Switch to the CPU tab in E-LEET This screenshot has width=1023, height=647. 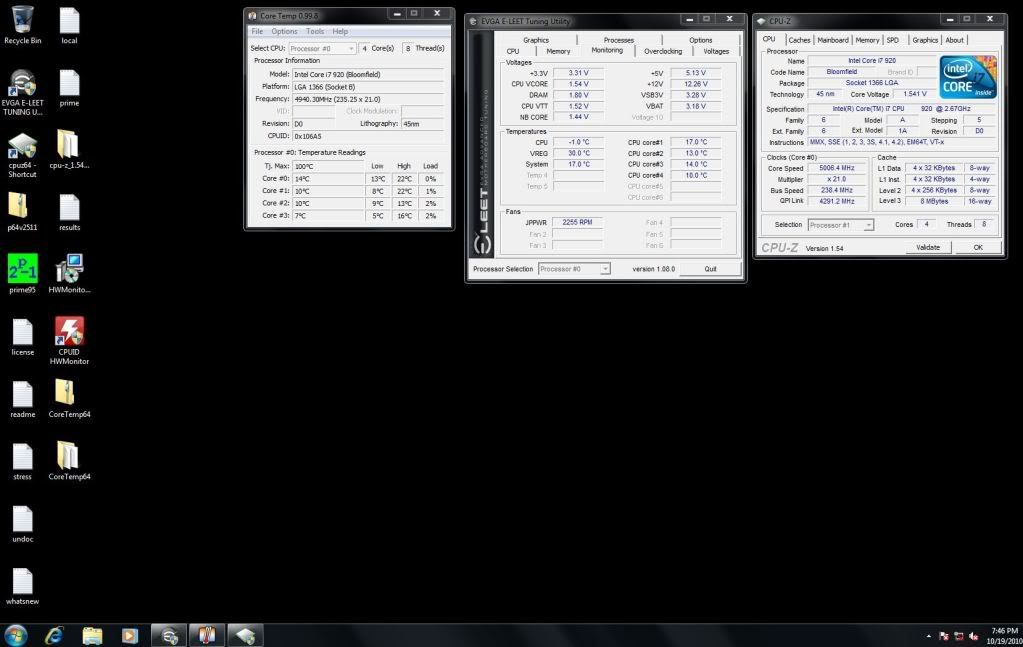click(x=513, y=52)
